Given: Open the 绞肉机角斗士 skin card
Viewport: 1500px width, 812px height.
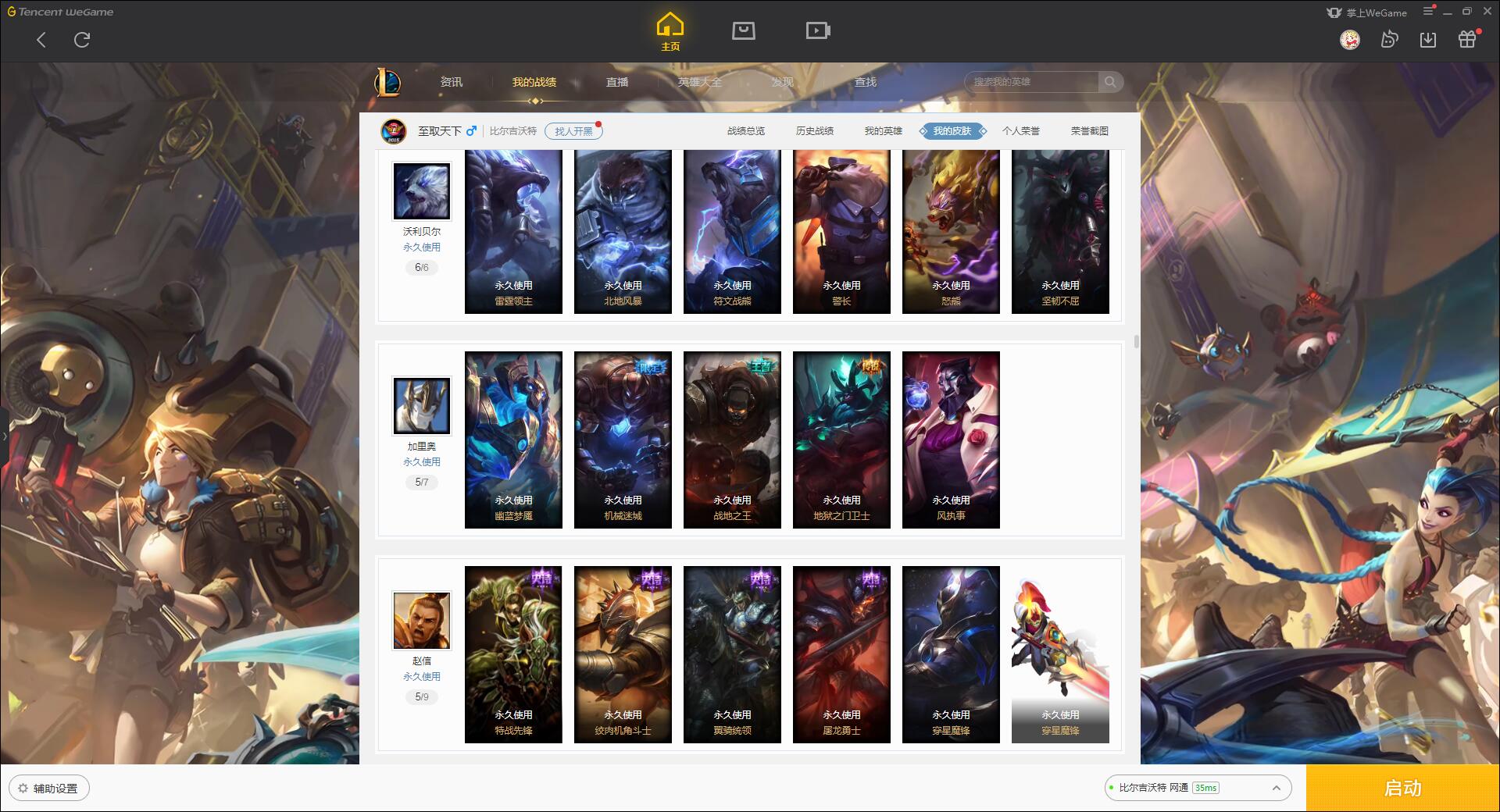Looking at the screenshot, I should (623, 654).
